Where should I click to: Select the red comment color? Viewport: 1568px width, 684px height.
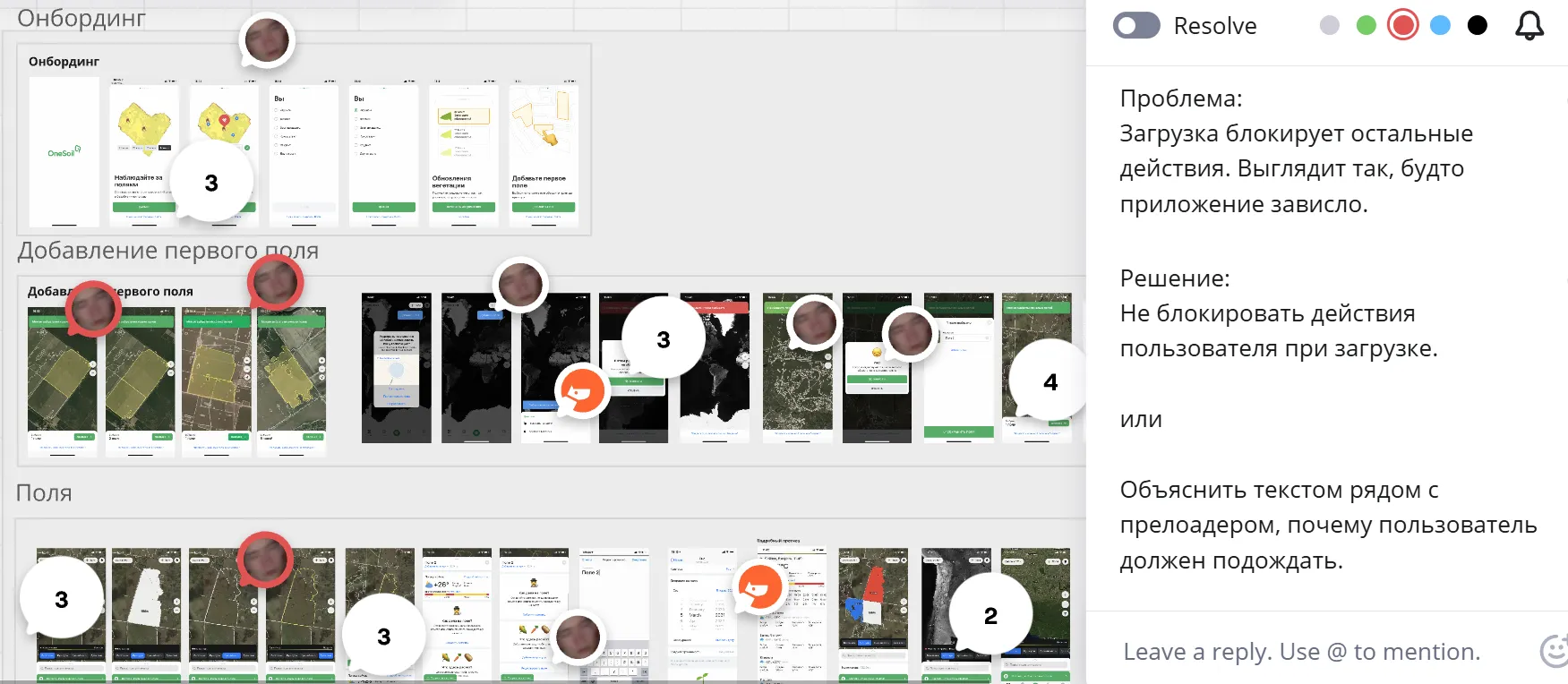tap(1403, 26)
